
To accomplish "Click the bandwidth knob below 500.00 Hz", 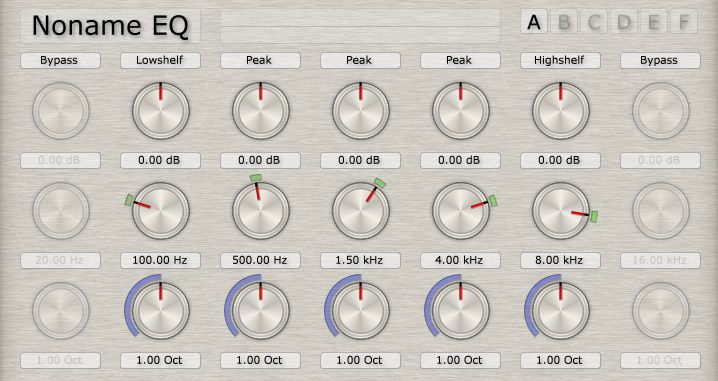I will pos(261,310).
